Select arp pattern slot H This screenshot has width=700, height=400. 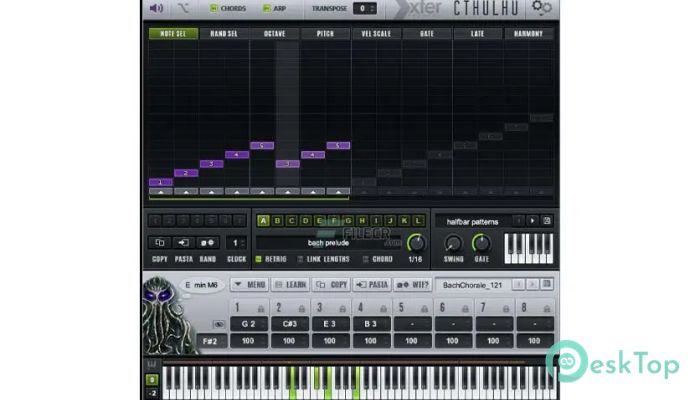[362, 221]
